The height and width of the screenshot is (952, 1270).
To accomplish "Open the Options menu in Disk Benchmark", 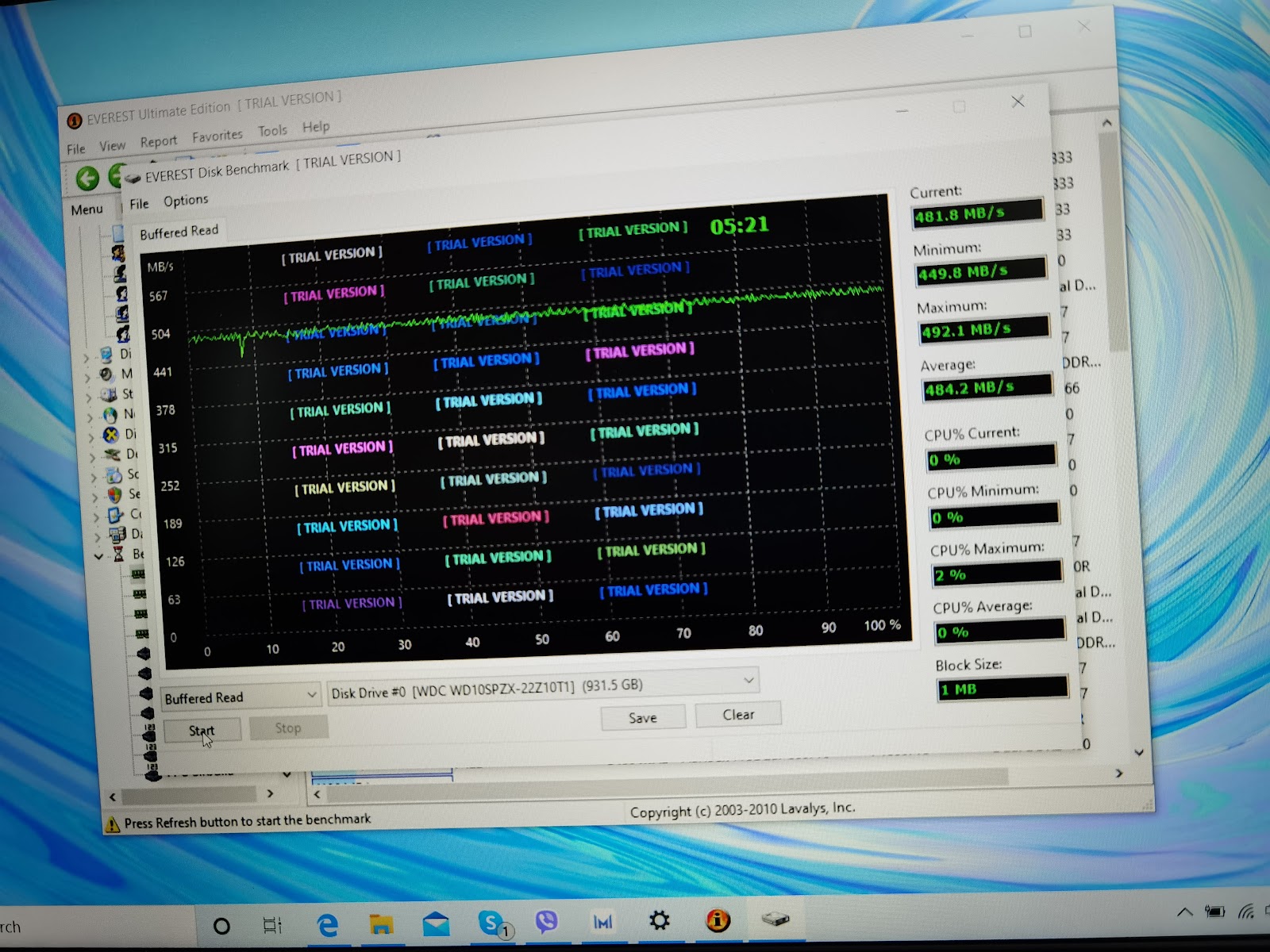I will pos(186,201).
